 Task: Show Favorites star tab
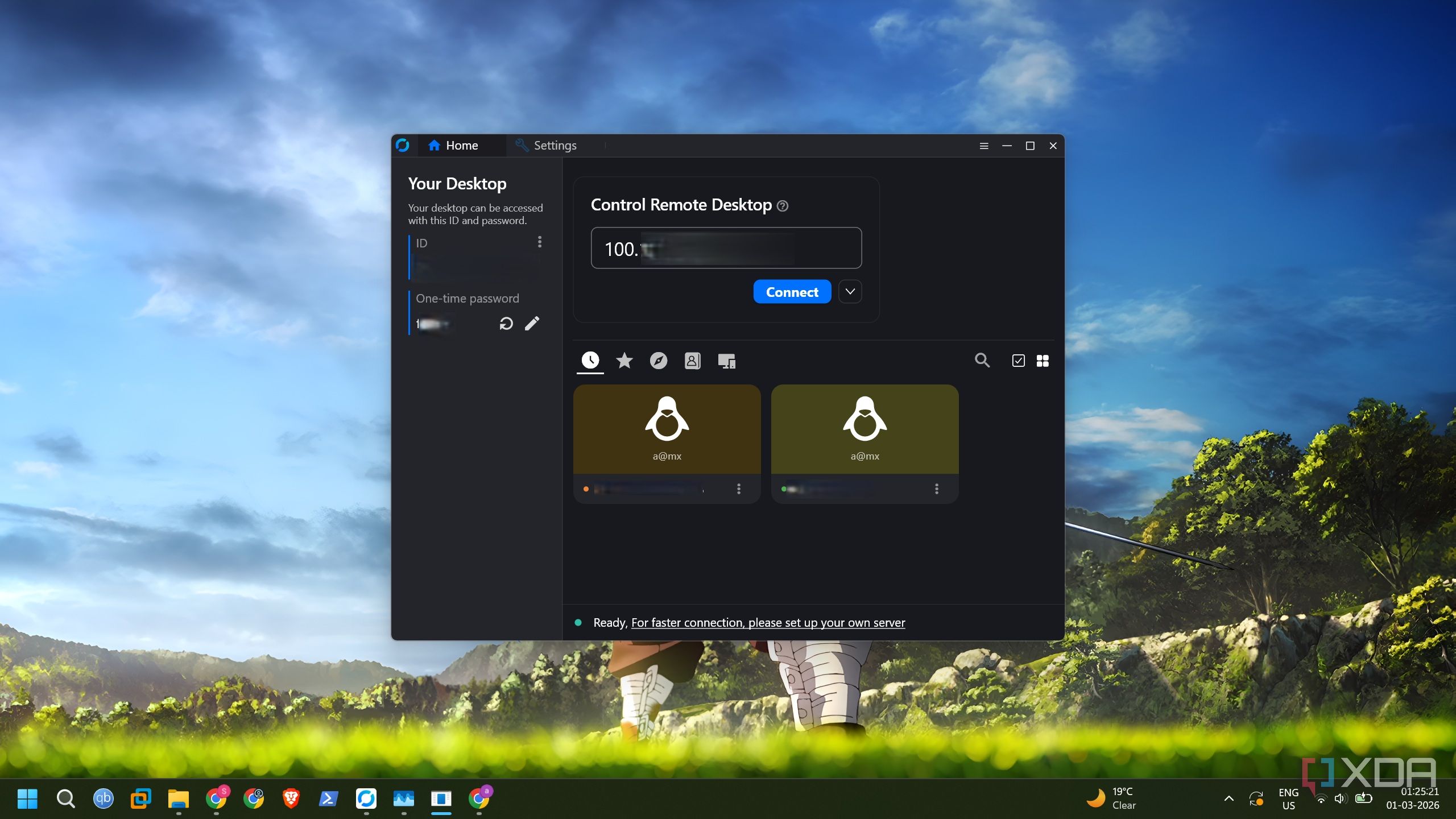click(x=624, y=361)
